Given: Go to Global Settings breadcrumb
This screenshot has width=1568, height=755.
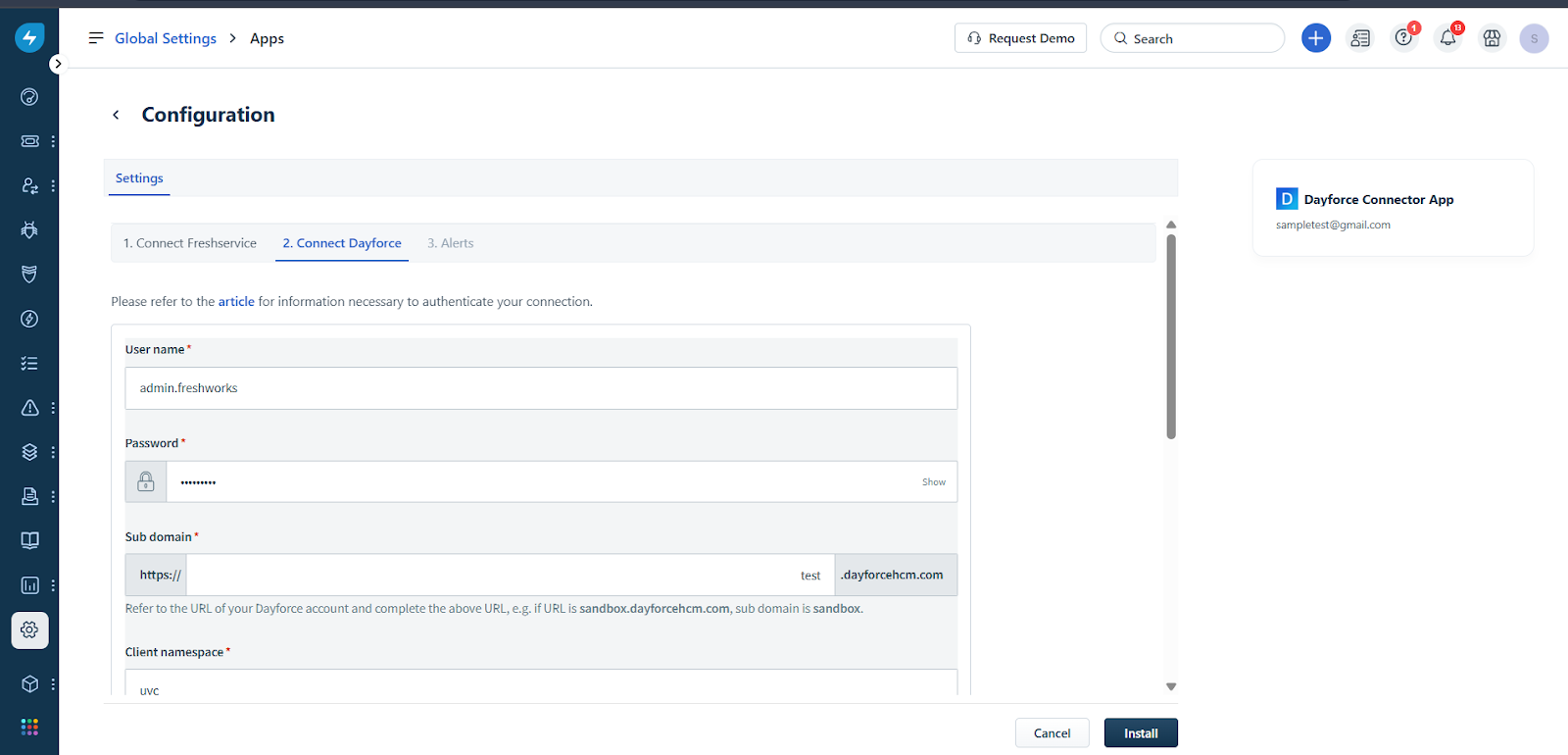Looking at the screenshot, I should 166,38.
